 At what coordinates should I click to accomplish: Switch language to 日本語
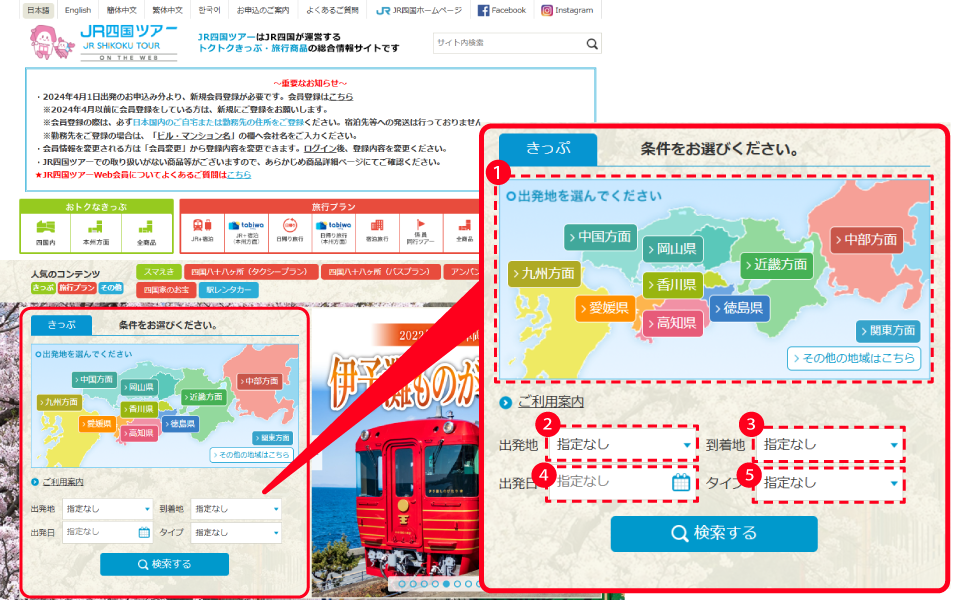[38, 10]
